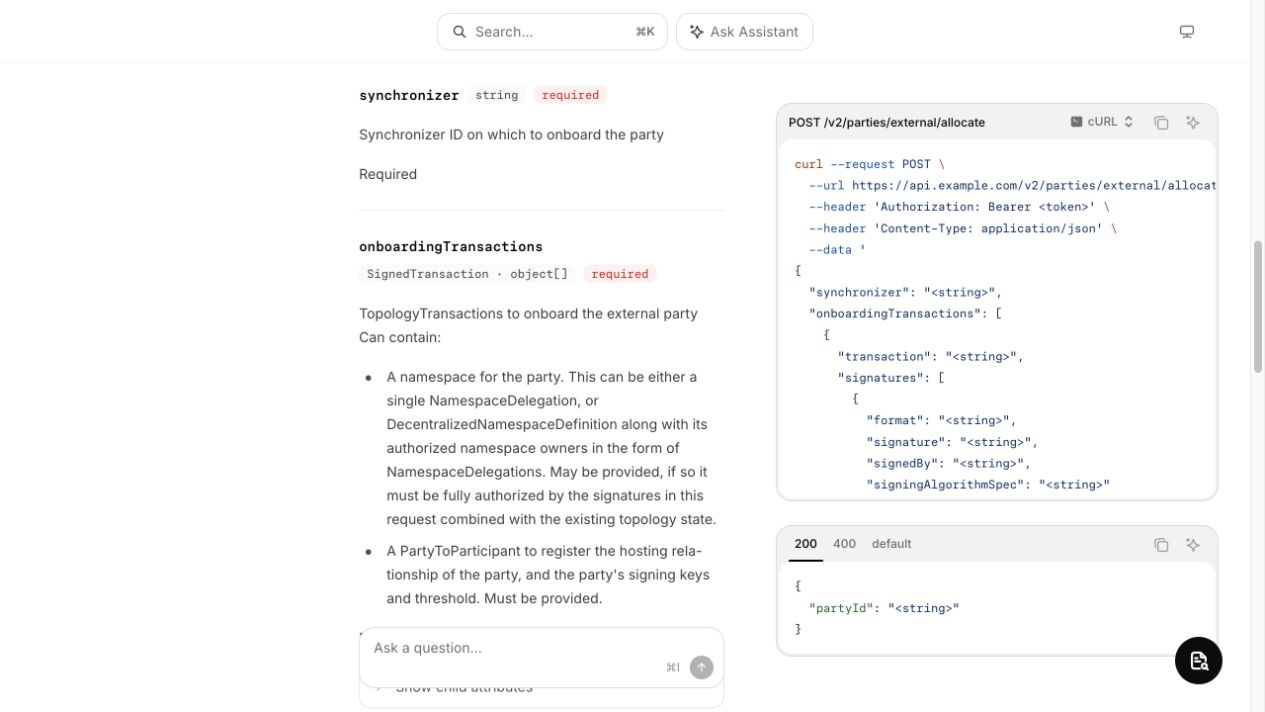Click the onboardingTransactions parameter heading
Viewport: 1265px width, 712px height.
point(451,247)
